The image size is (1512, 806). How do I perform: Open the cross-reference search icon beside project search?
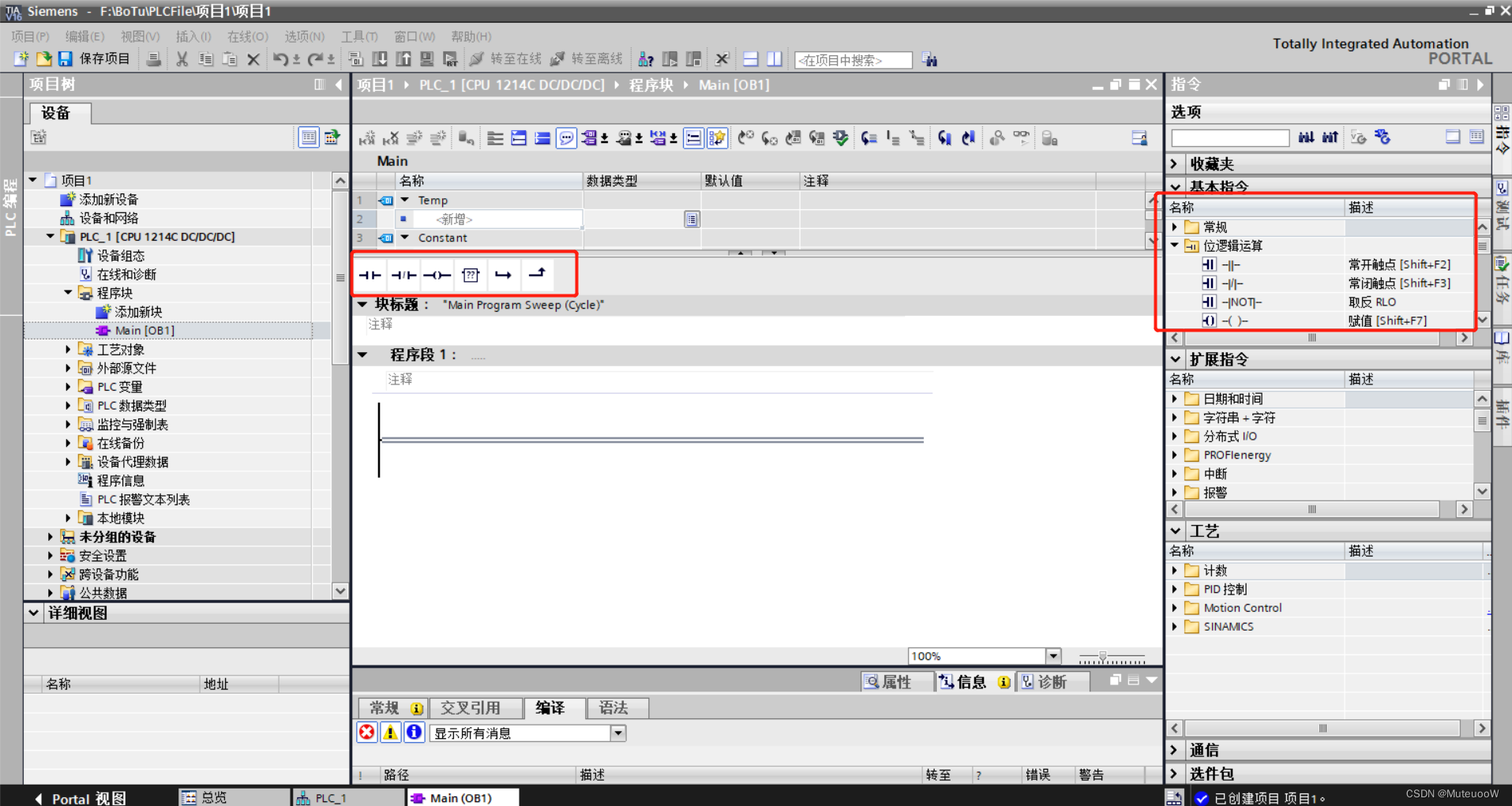930,60
